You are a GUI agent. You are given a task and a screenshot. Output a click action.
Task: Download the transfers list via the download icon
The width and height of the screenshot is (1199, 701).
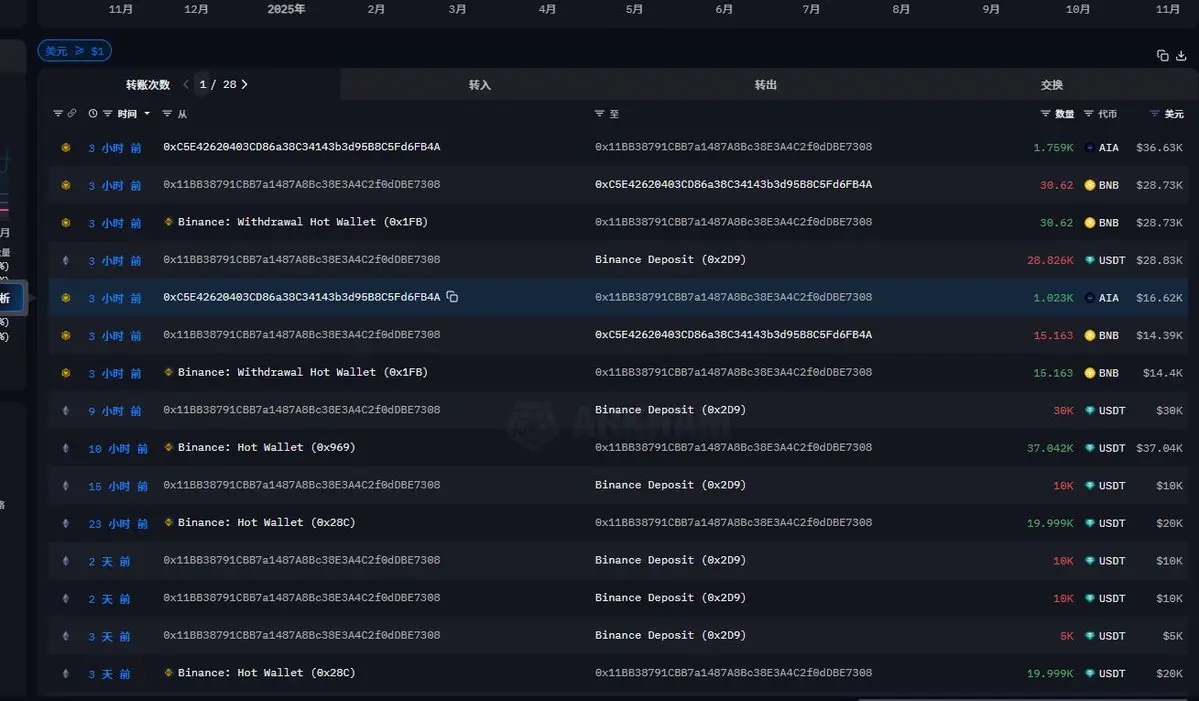tap(1181, 55)
